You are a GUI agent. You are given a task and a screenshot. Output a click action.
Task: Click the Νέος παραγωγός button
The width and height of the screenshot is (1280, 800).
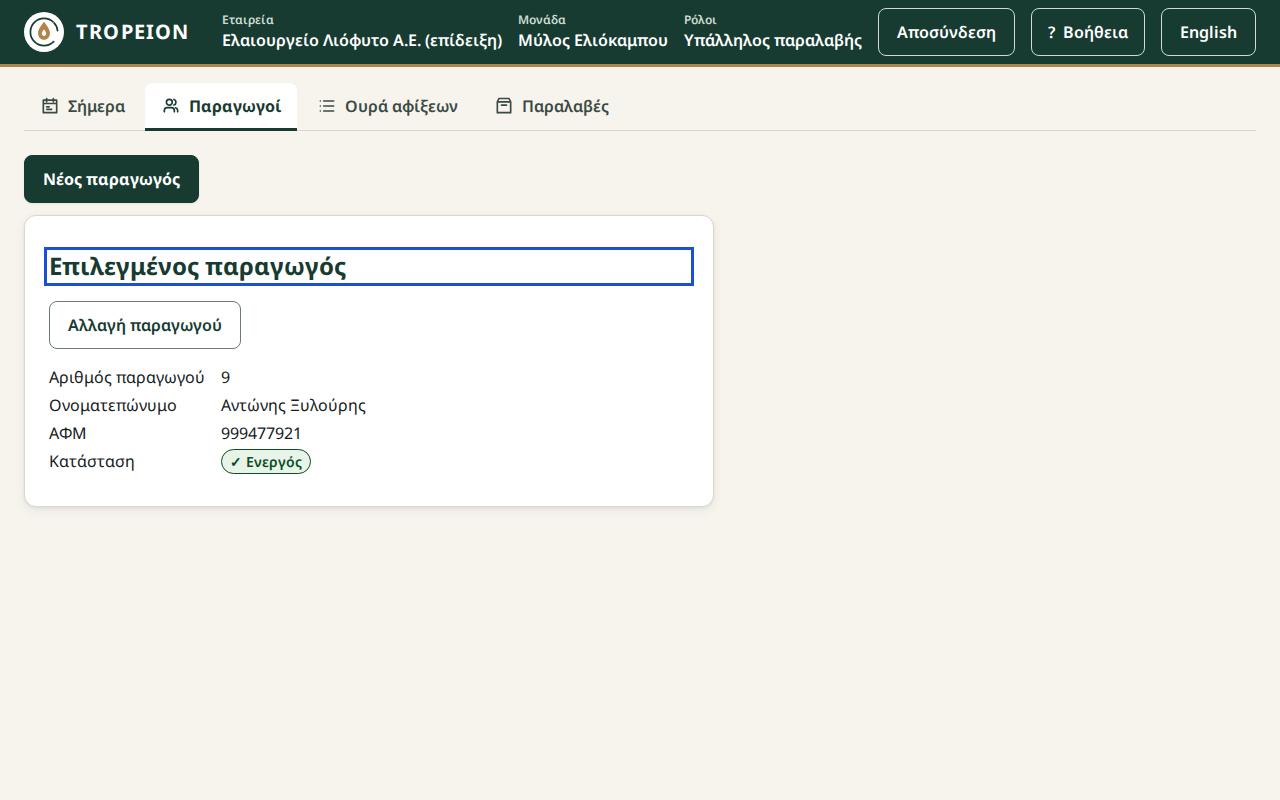point(111,179)
